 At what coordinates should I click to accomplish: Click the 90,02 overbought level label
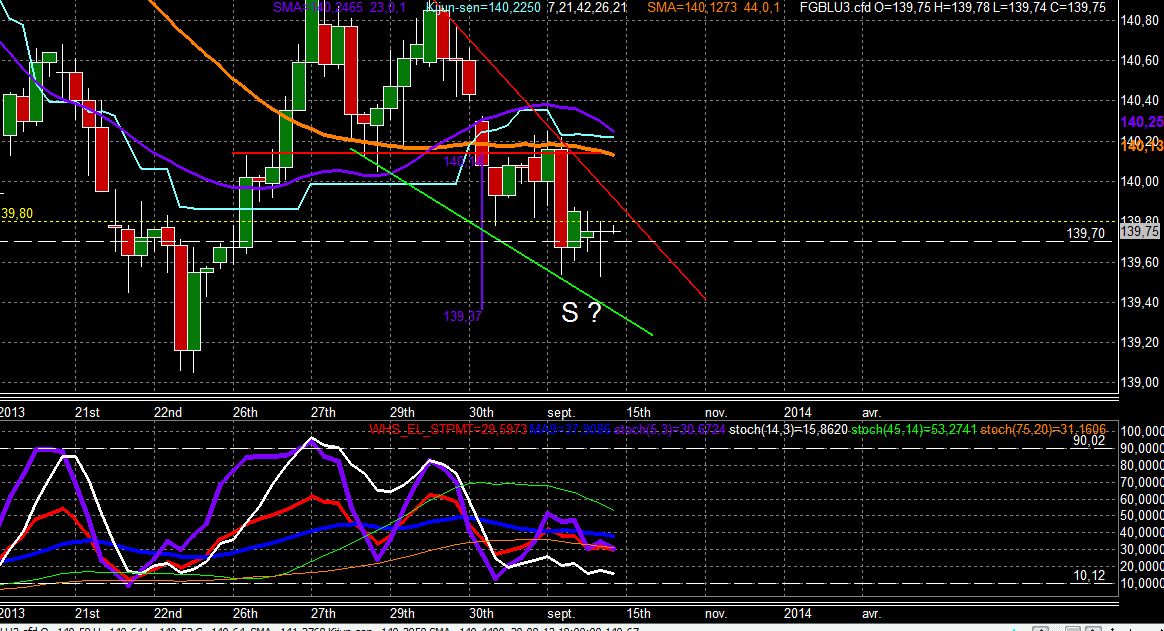click(x=1089, y=441)
